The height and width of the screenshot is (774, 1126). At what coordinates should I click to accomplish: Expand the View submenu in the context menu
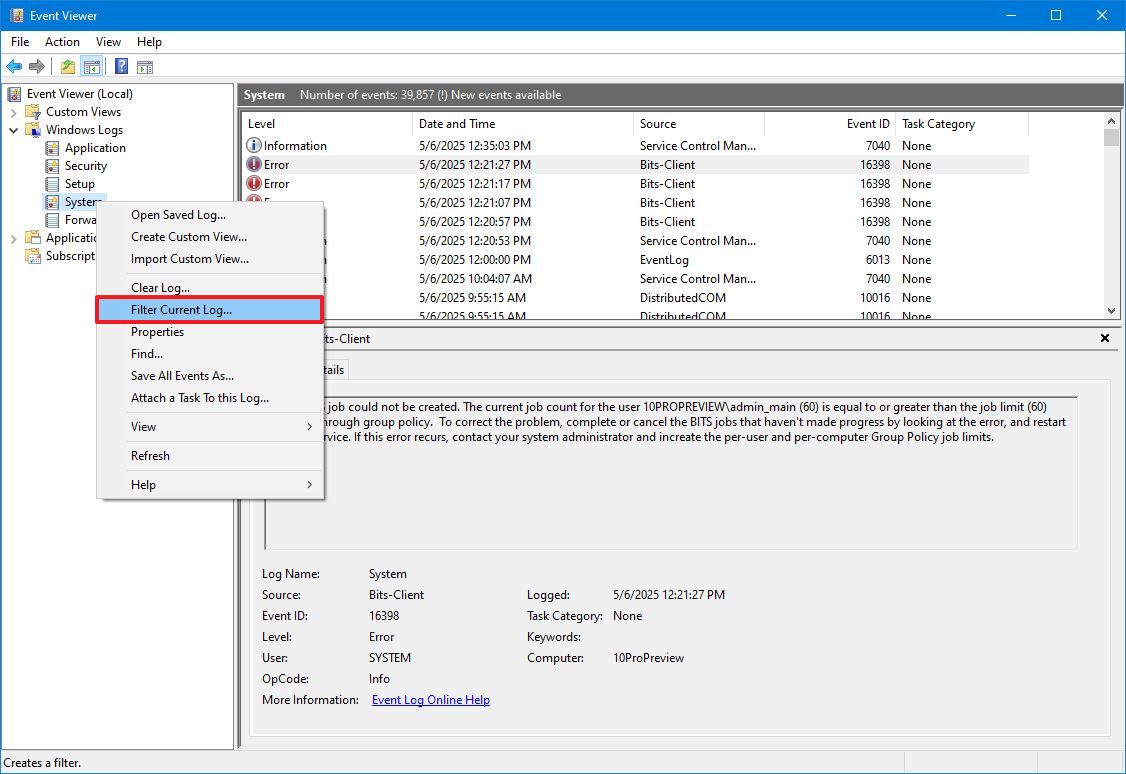[x=143, y=426]
